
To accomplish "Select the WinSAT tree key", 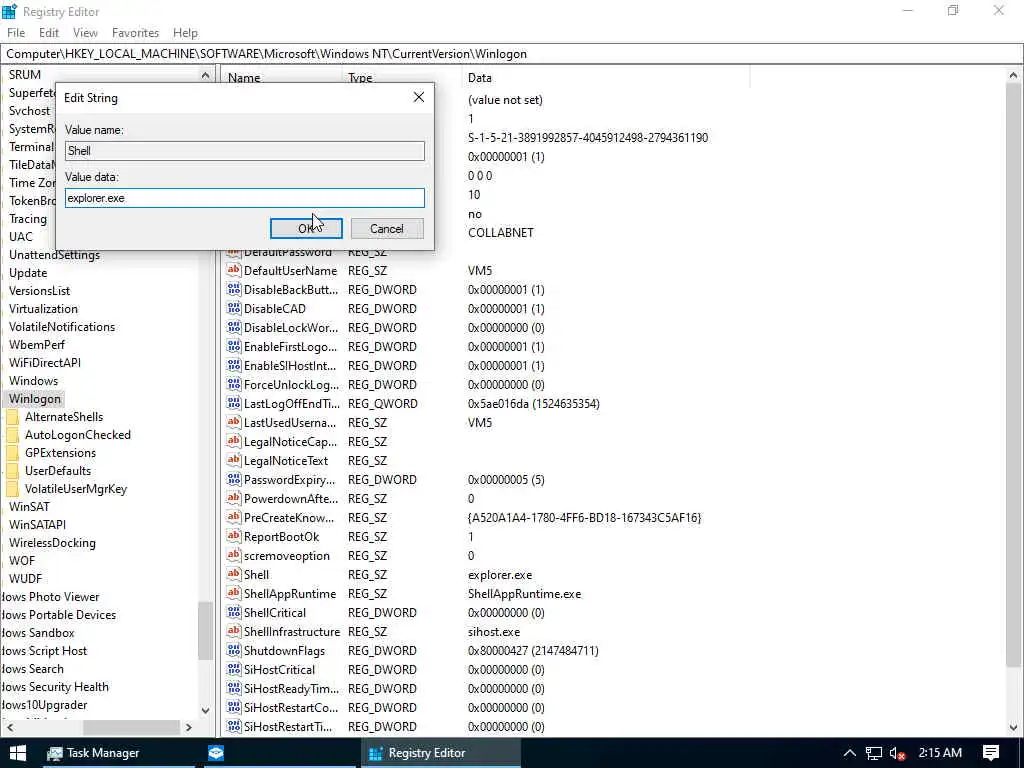I will (29, 506).
